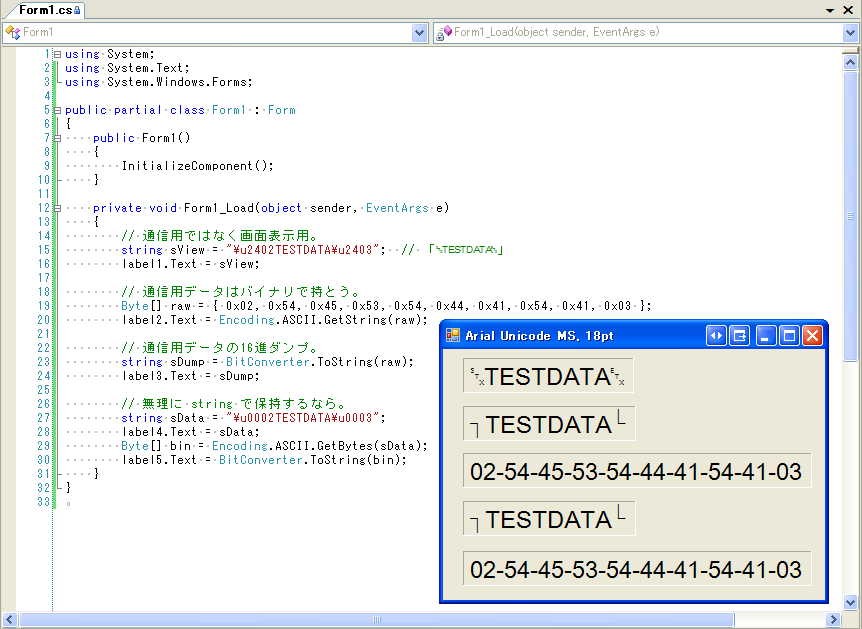Click the green comment on line 22
The height and width of the screenshot is (629, 862).
pos(220,348)
